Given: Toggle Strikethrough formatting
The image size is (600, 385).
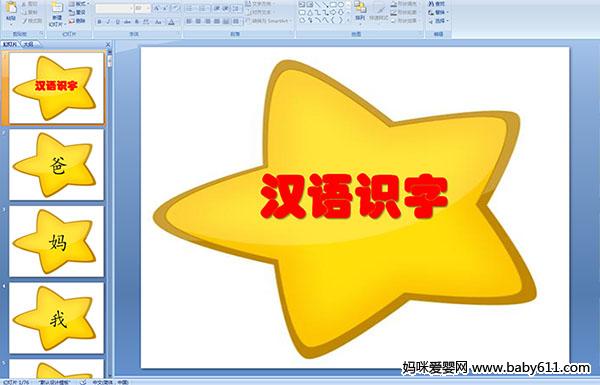Looking at the screenshot, I should (127, 22).
